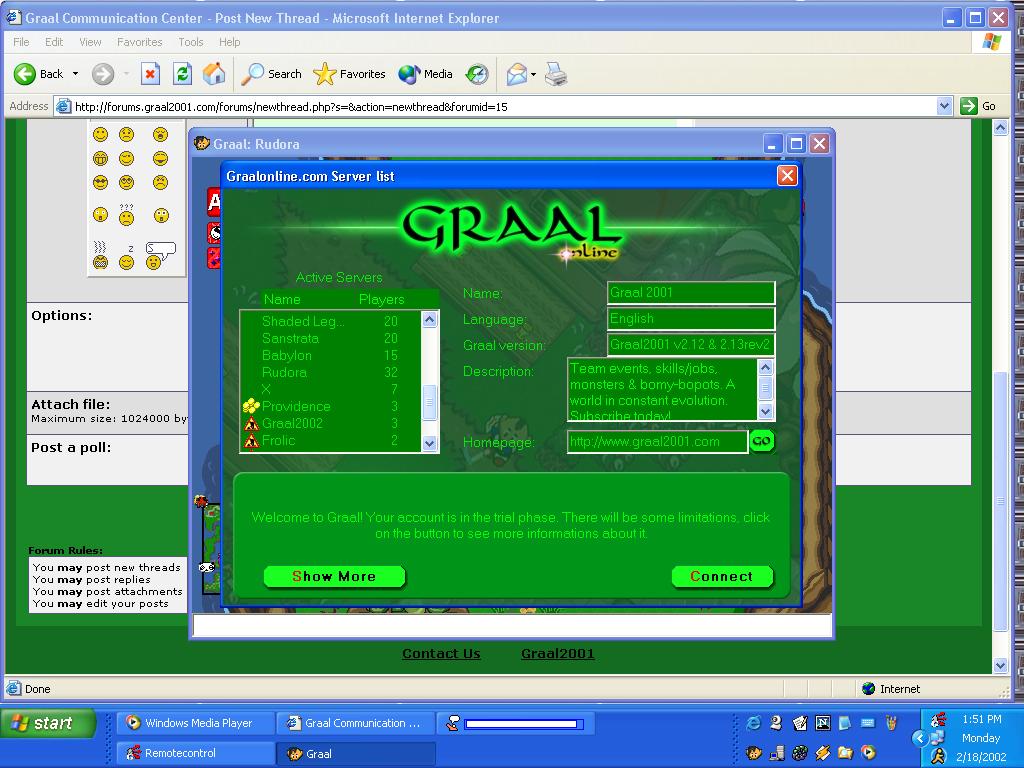Insert the sunglasses cool smiley
The width and height of the screenshot is (1024, 768).
(100, 183)
